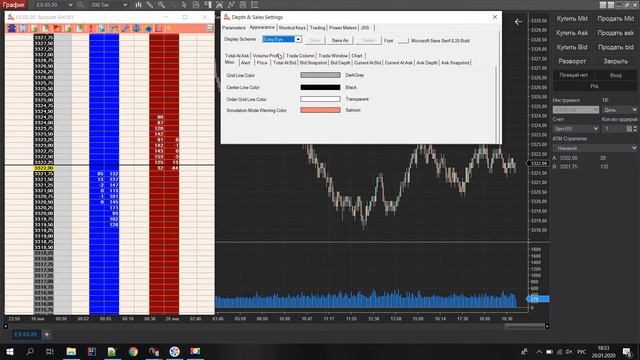Change the Center Line Color swatch
This screenshot has width=640, height=360.
point(320,87)
